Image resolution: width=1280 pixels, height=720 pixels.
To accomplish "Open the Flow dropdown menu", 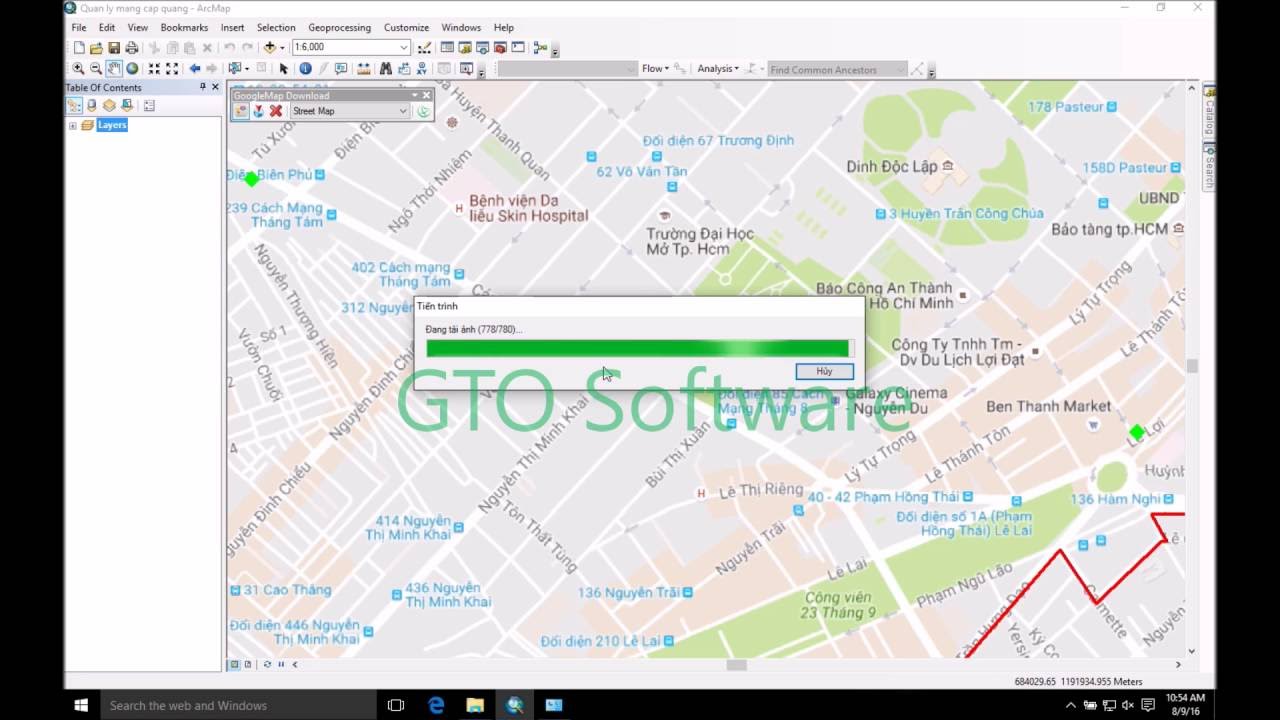I will pos(655,68).
